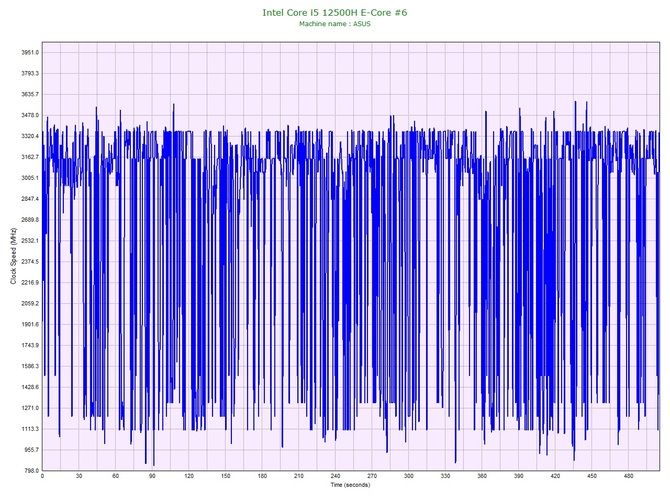Click the 3478.0 y-axis value
Image resolution: width=670 pixels, height=502 pixels.
point(30,115)
